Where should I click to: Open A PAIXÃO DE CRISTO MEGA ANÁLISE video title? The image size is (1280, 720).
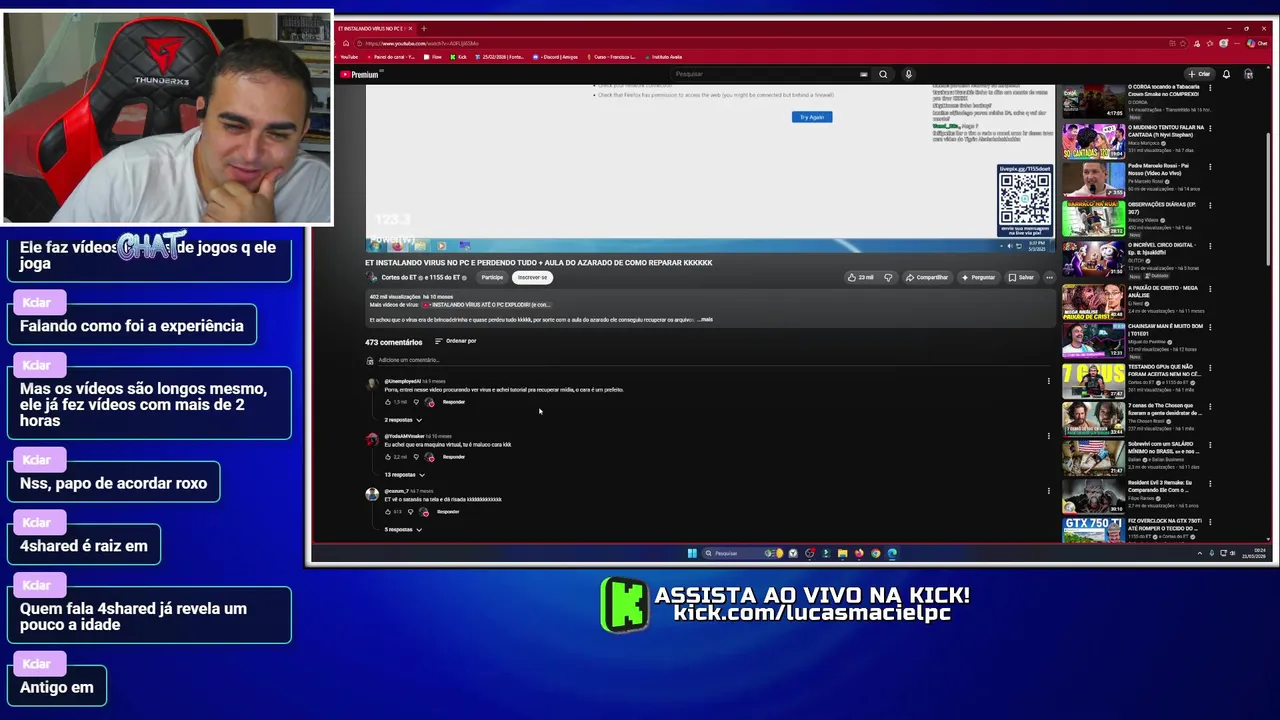[x=1163, y=291]
